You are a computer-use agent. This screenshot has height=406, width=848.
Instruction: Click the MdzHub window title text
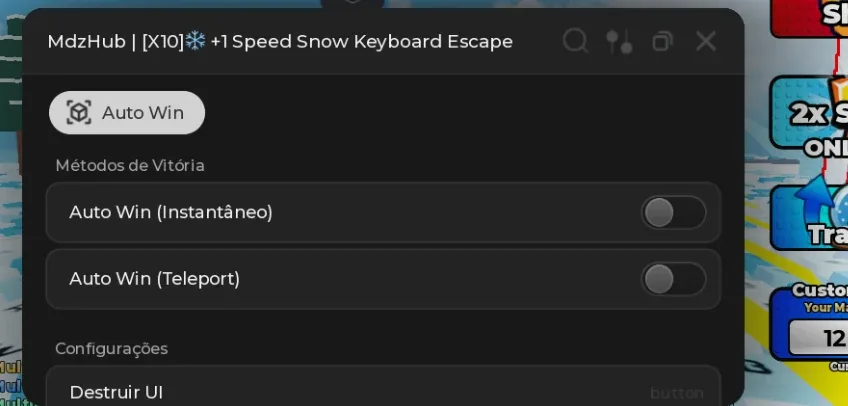pyautogui.click(x=280, y=42)
